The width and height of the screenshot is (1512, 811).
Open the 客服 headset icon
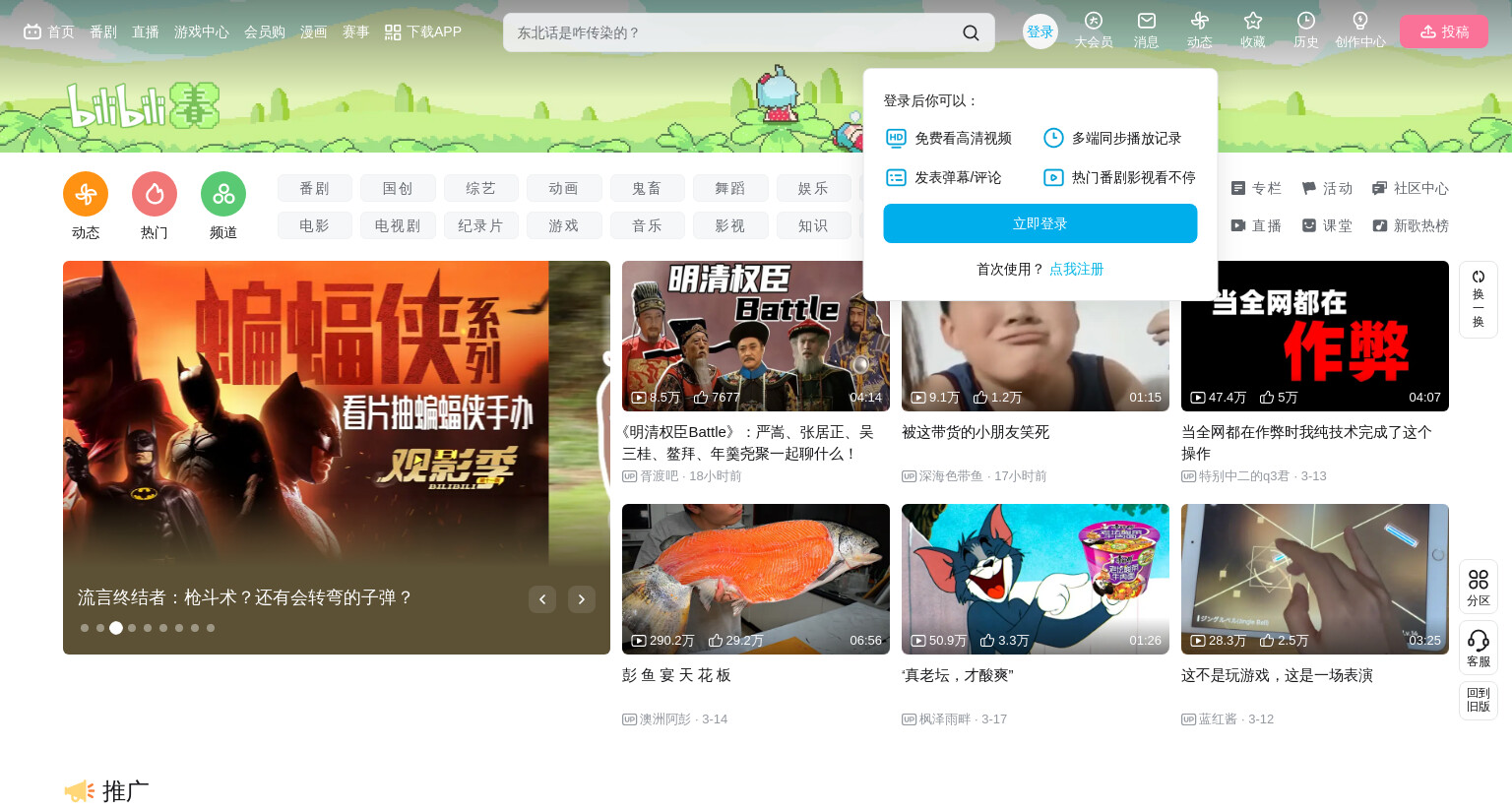tap(1479, 648)
